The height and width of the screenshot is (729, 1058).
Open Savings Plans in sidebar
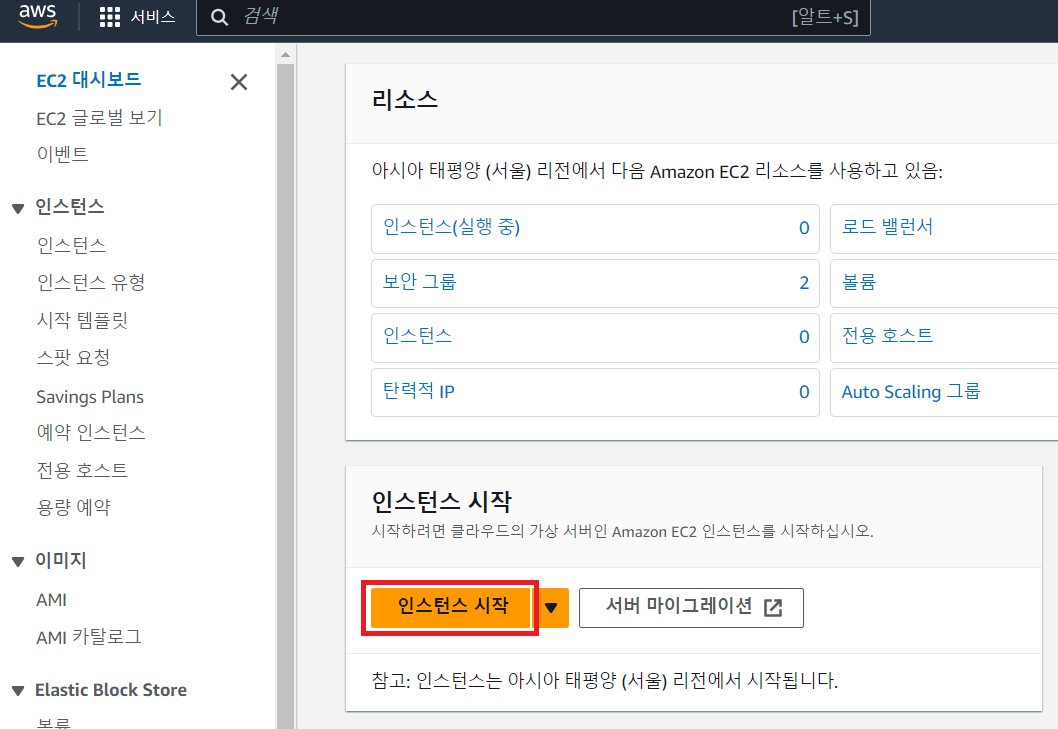pos(90,397)
